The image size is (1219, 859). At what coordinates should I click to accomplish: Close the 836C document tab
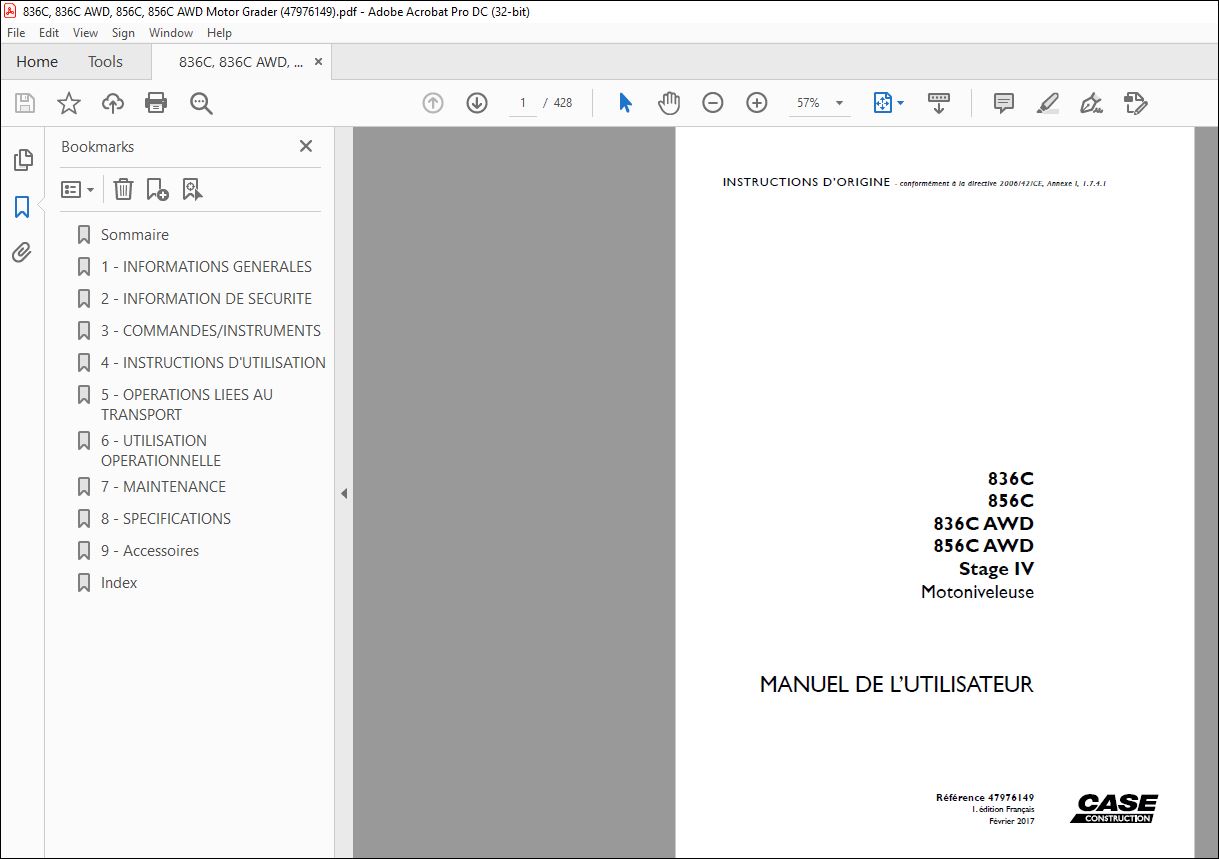click(x=318, y=62)
